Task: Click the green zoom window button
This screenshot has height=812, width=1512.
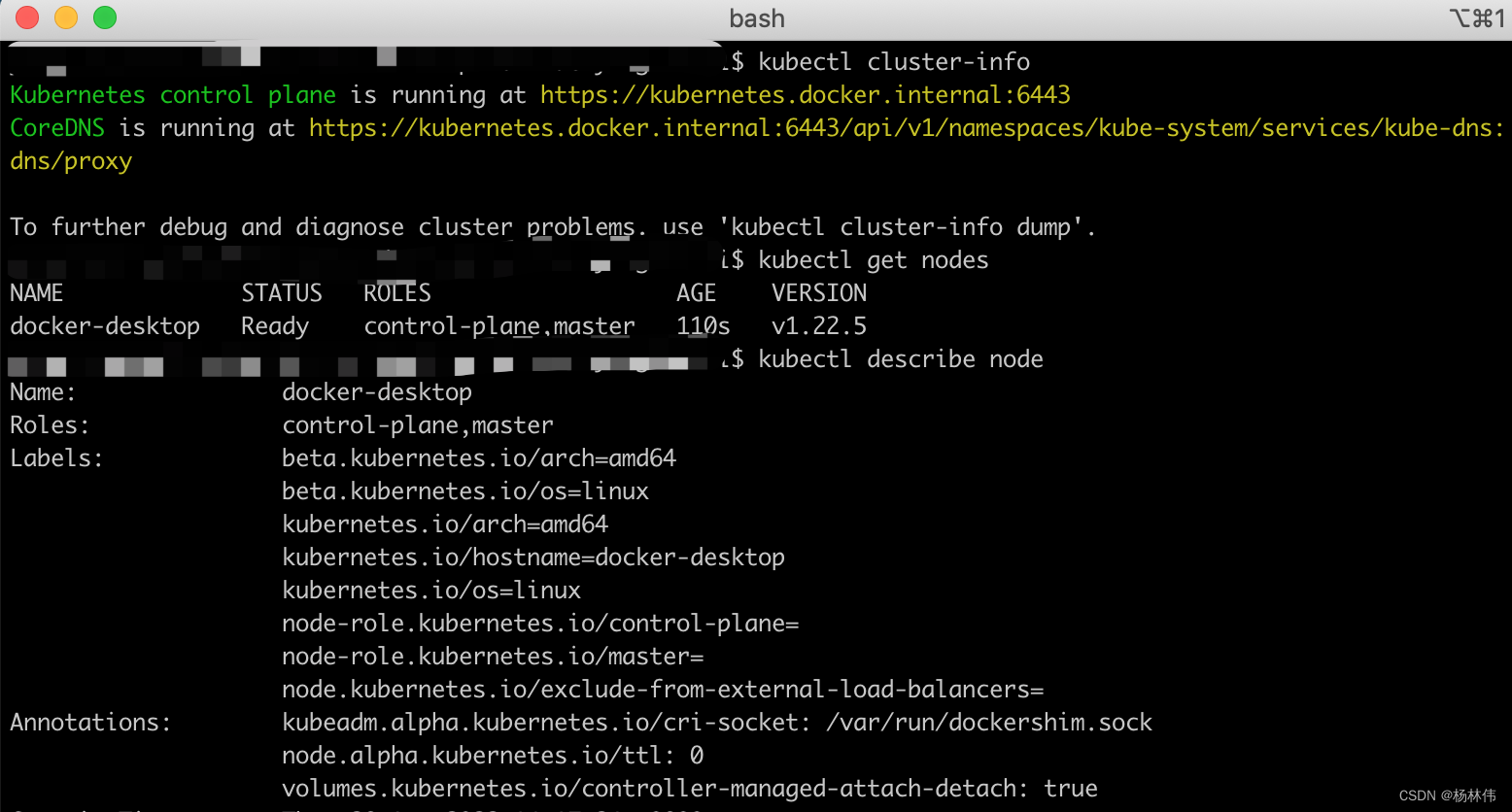Action: pyautogui.click(x=105, y=17)
